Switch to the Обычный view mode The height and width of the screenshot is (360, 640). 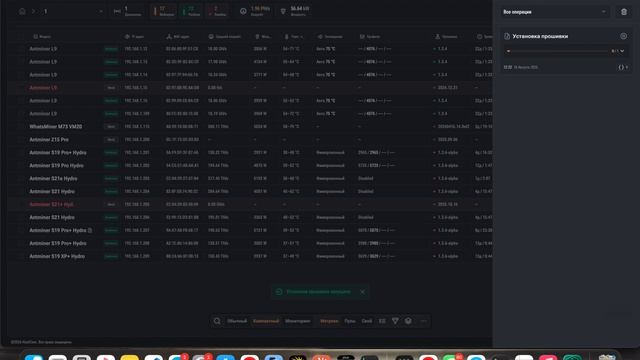[237, 321]
